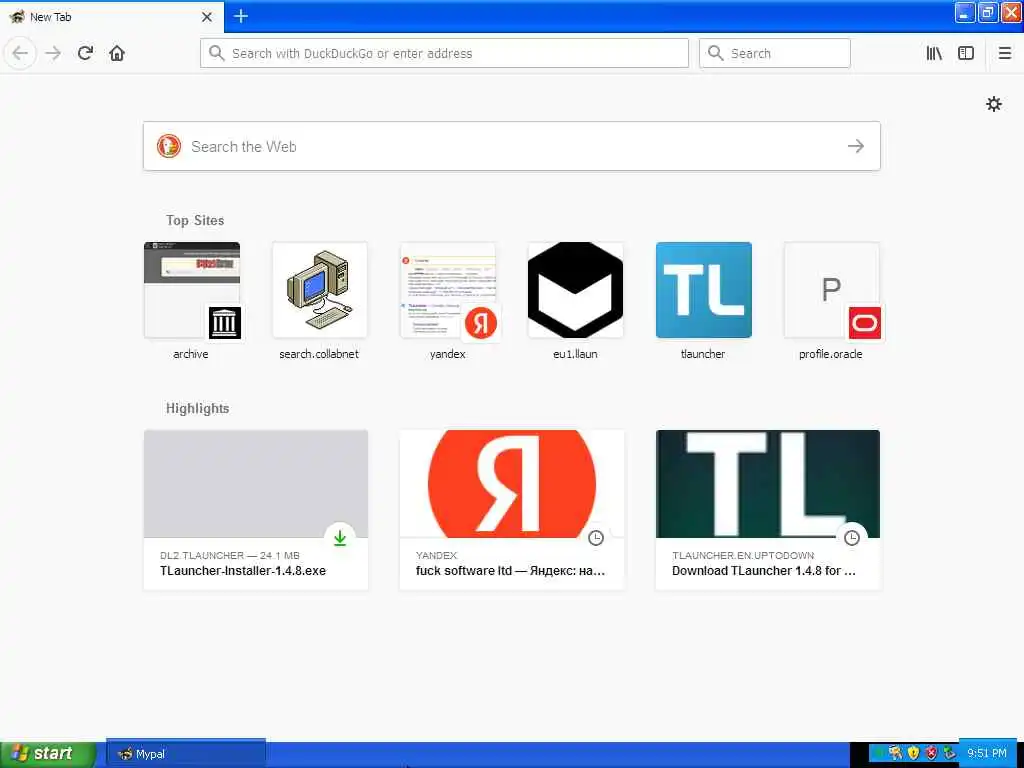Image resolution: width=1024 pixels, height=768 pixels.
Task: Click the DL2.TLAUNCHER — 24.1 MB text
Action: tap(230, 556)
